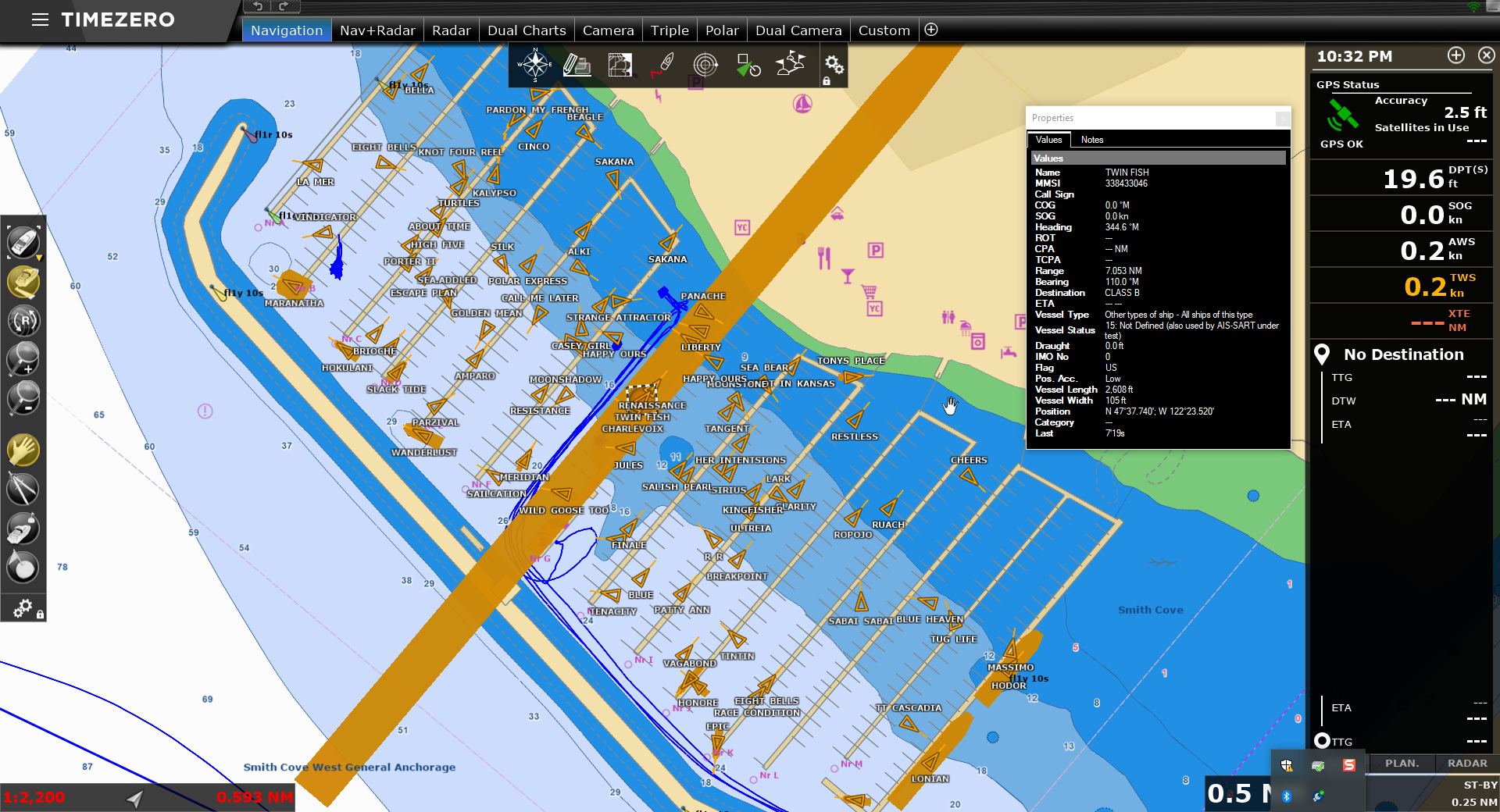Click the Smith Cove chart label
Image resolution: width=1500 pixels, height=812 pixels.
click(x=1150, y=610)
